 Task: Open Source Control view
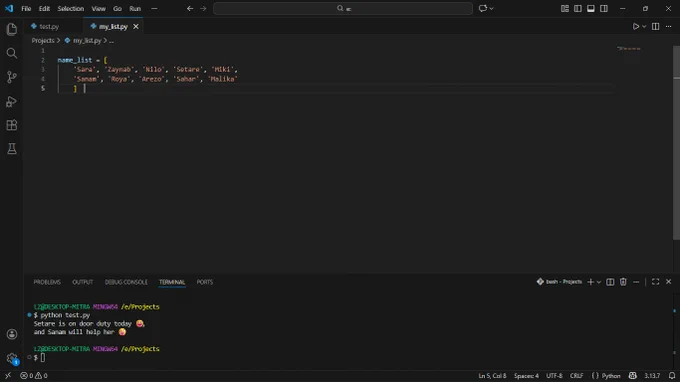[12, 77]
